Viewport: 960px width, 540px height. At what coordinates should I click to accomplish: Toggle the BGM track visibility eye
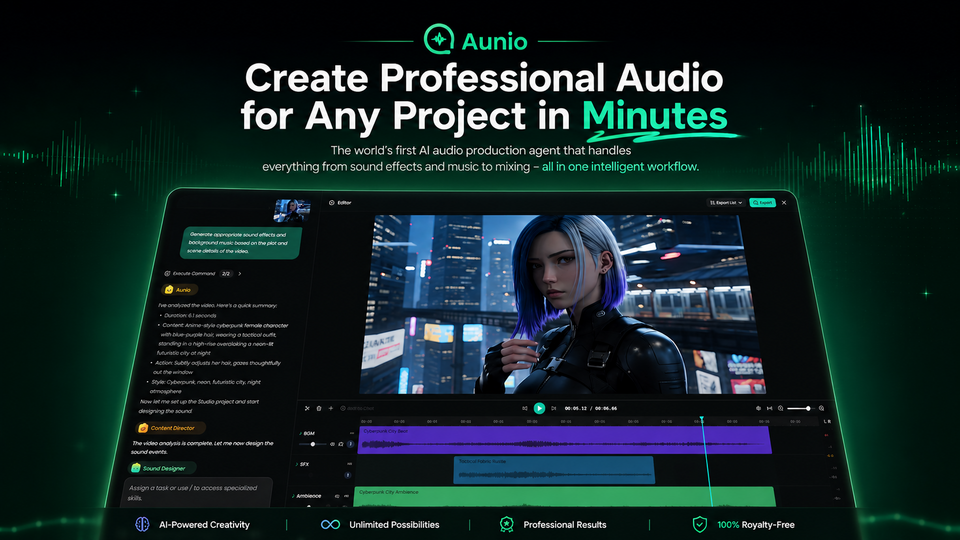pyautogui.click(x=332, y=444)
